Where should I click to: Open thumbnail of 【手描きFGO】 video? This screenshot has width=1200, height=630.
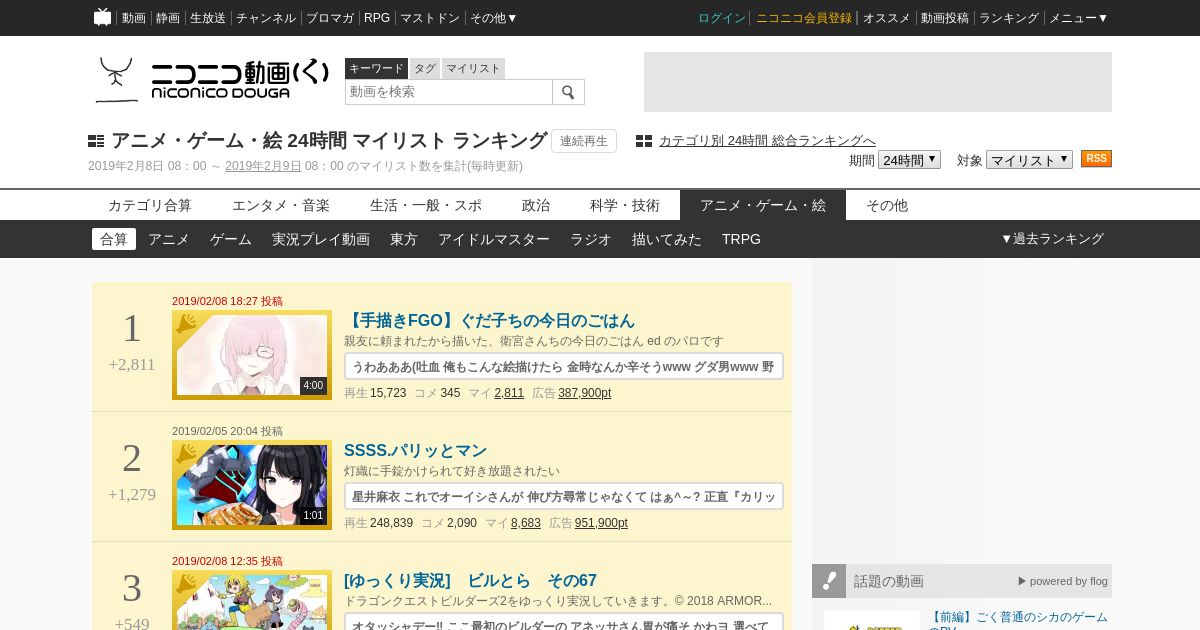(252, 355)
